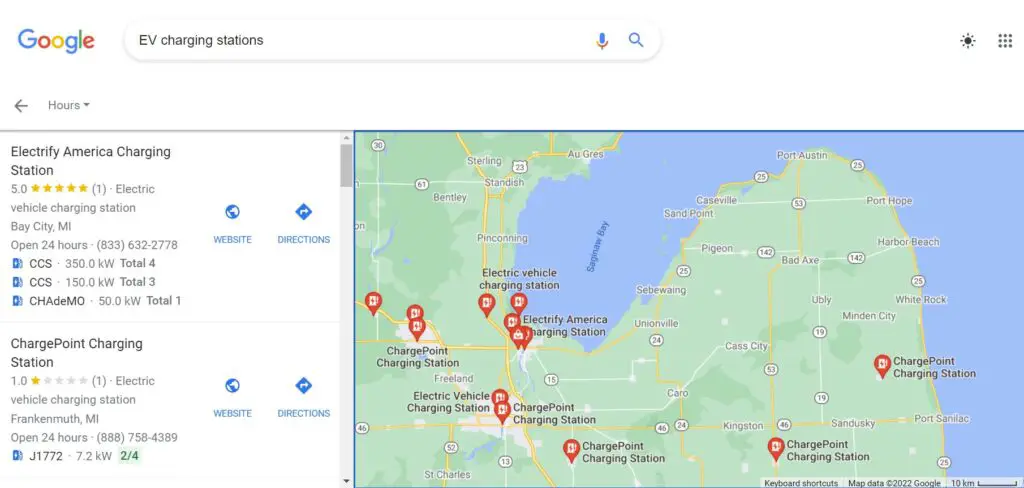Get directions to Electrify America station

(304, 212)
